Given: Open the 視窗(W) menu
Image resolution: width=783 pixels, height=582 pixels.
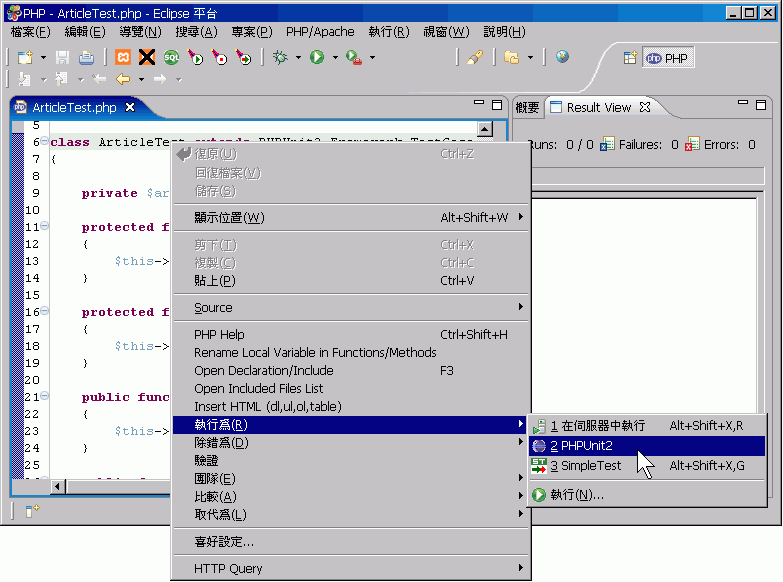Looking at the screenshot, I should [x=446, y=32].
